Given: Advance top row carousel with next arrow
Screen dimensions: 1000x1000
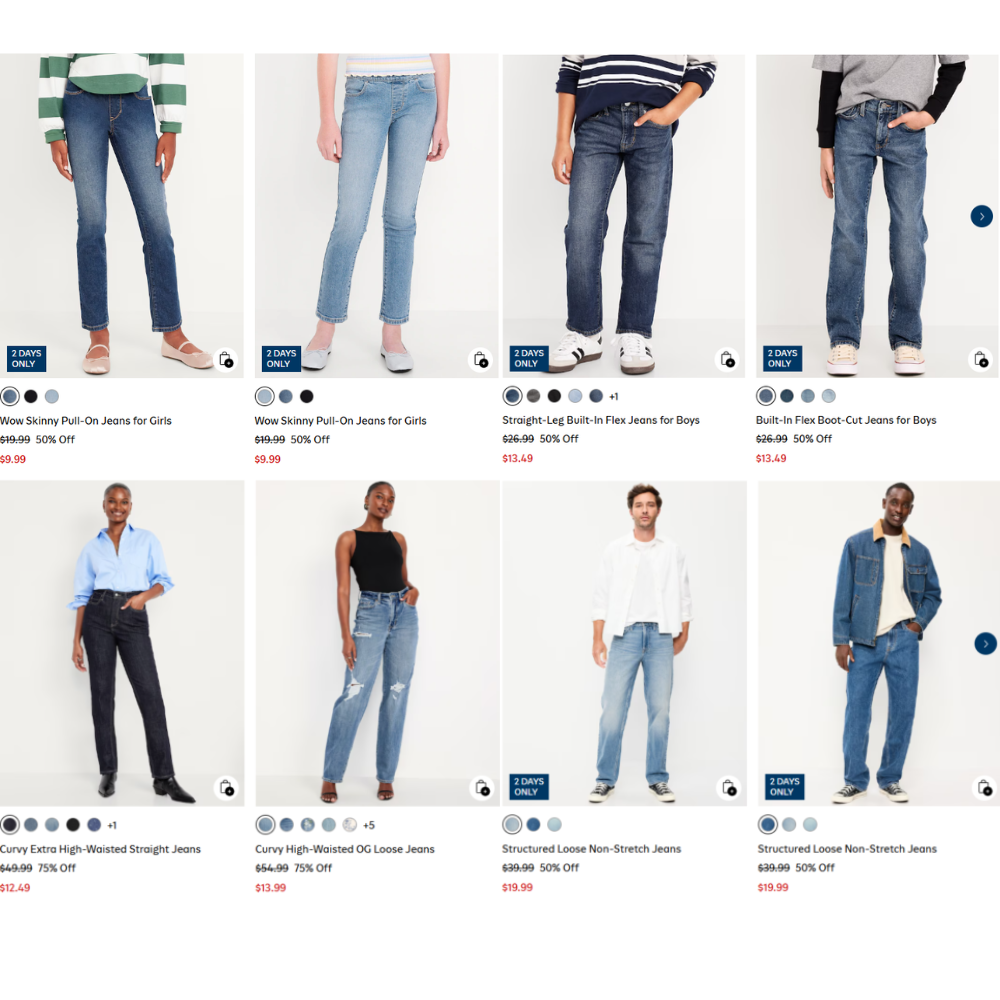Looking at the screenshot, I should click(x=982, y=217).
